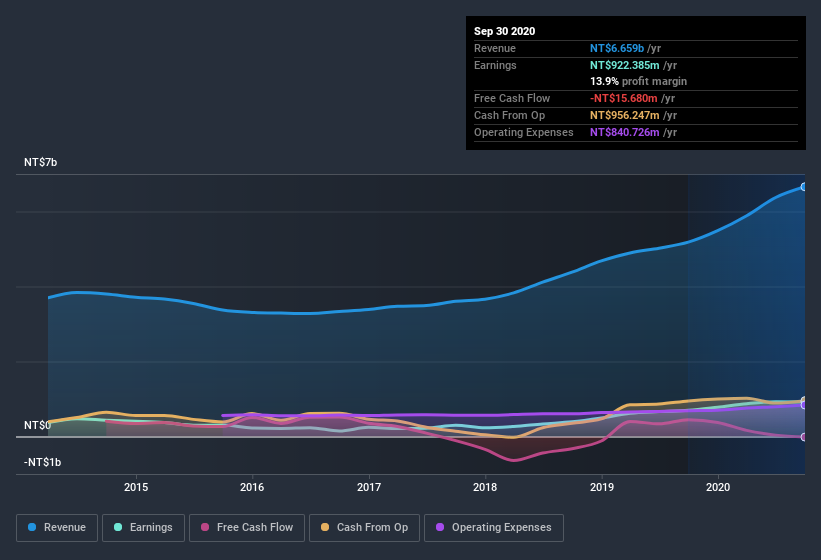Click the NT$922.385m earnings value in tooltip
This screenshot has width=821, height=560.
[625, 65]
